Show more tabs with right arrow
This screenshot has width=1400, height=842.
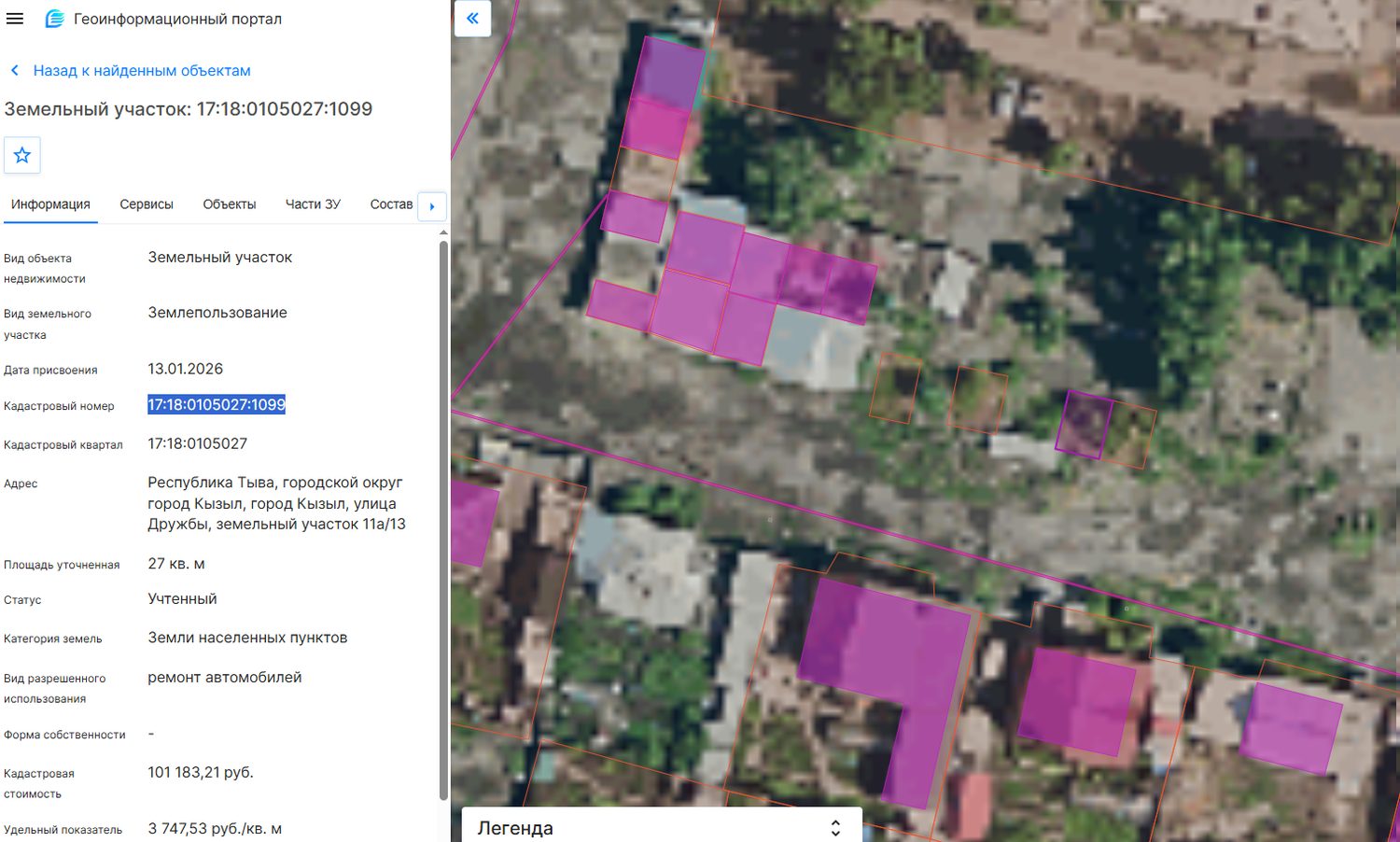[x=432, y=206]
